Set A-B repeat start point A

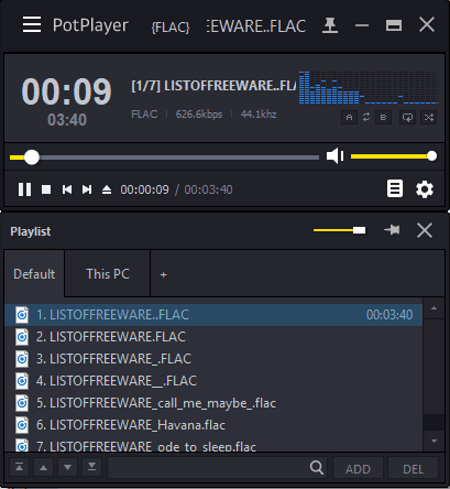pos(349,117)
